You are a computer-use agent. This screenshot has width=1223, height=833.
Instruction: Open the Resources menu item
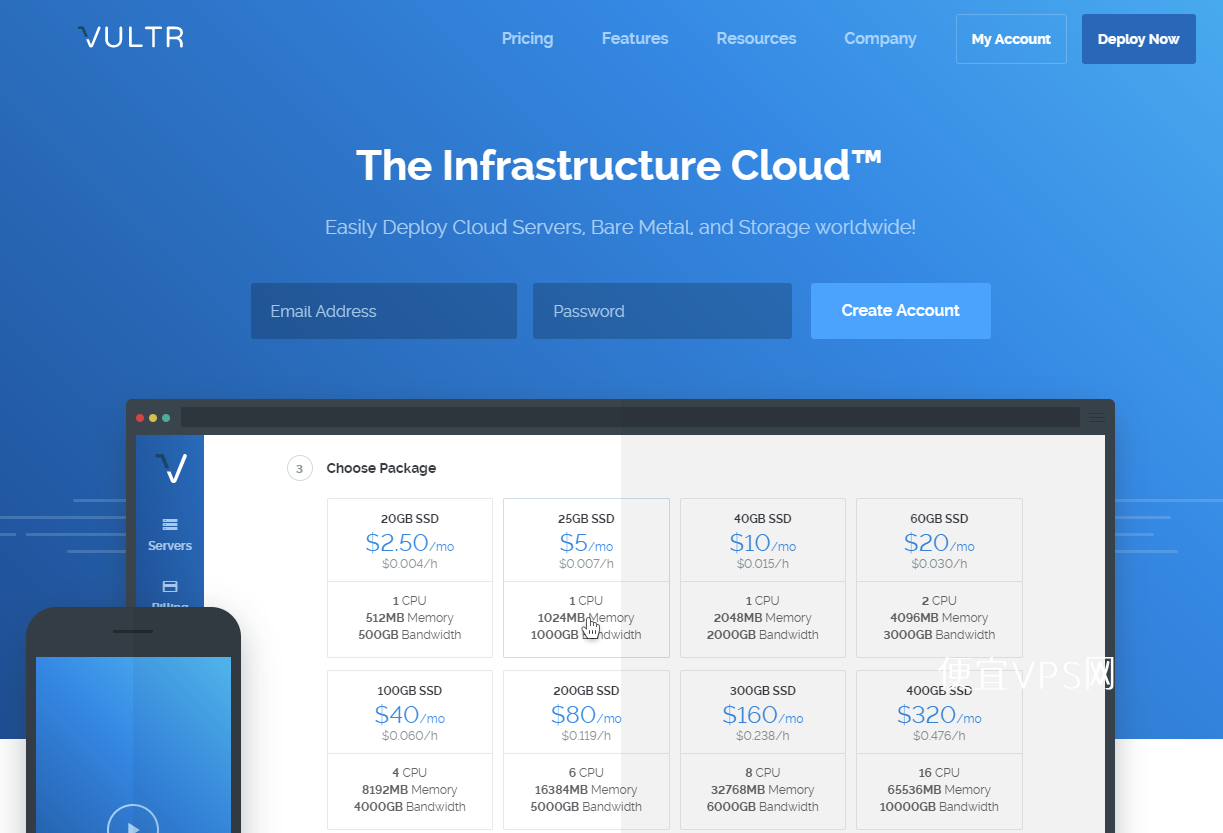pyautogui.click(x=756, y=39)
